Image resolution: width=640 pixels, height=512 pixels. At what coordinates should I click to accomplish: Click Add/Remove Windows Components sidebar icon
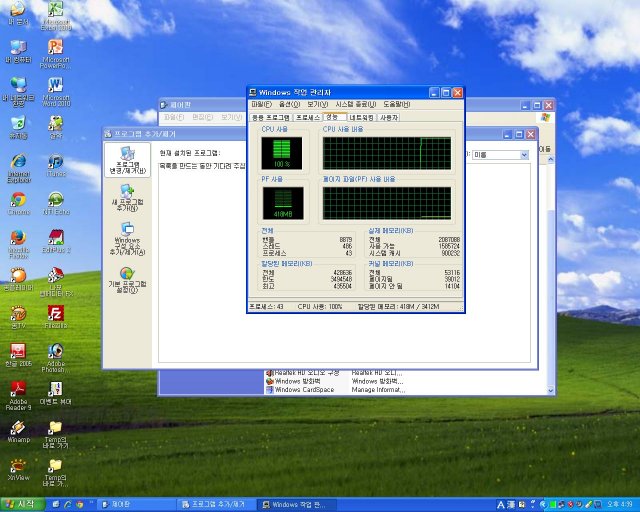[127, 238]
